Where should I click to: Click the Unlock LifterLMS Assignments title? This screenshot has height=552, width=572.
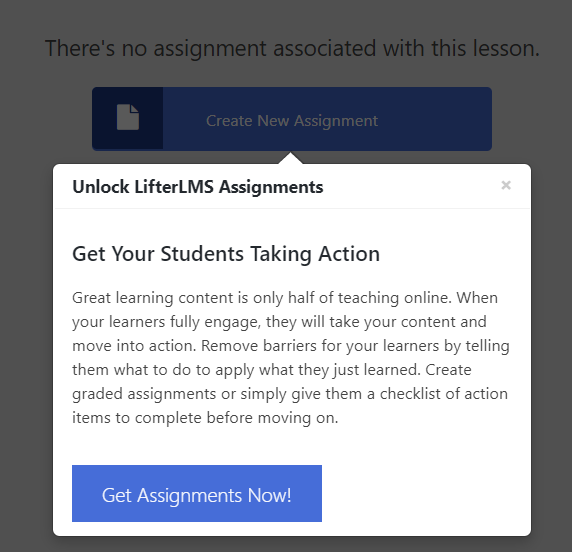(x=198, y=187)
